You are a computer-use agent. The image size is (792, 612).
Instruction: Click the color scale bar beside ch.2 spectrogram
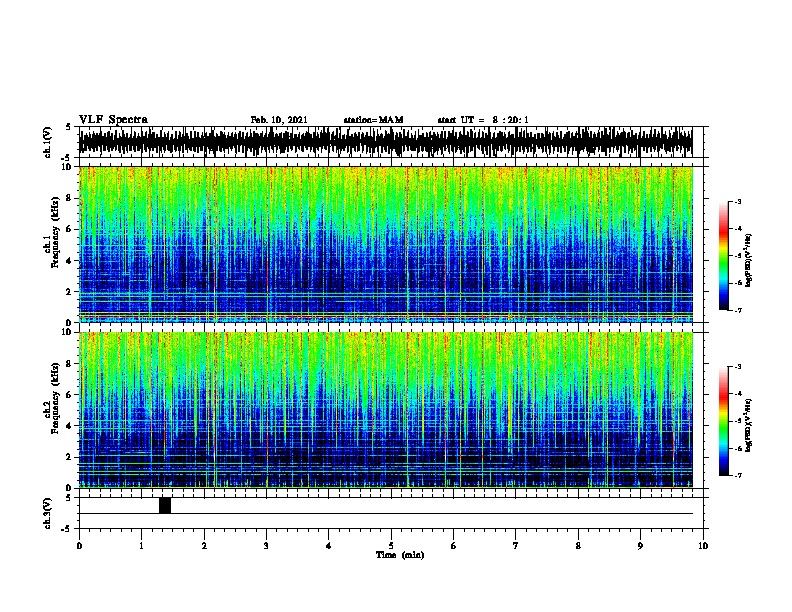(x=724, y=421)
